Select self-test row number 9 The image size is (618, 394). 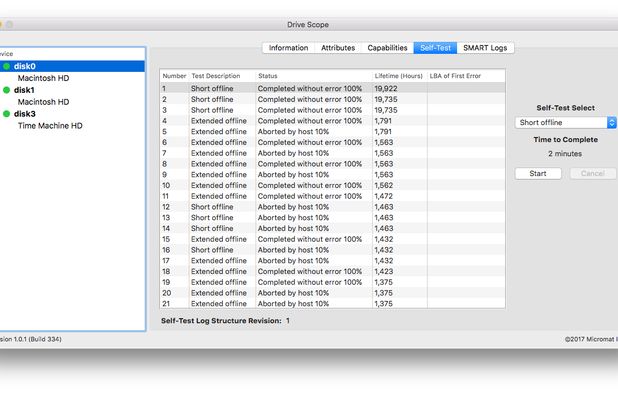pos(332,175)
